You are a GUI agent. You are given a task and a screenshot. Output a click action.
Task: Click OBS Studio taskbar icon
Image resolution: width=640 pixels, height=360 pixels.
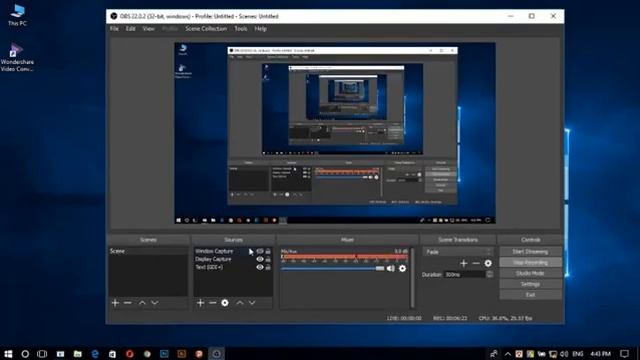216,354
